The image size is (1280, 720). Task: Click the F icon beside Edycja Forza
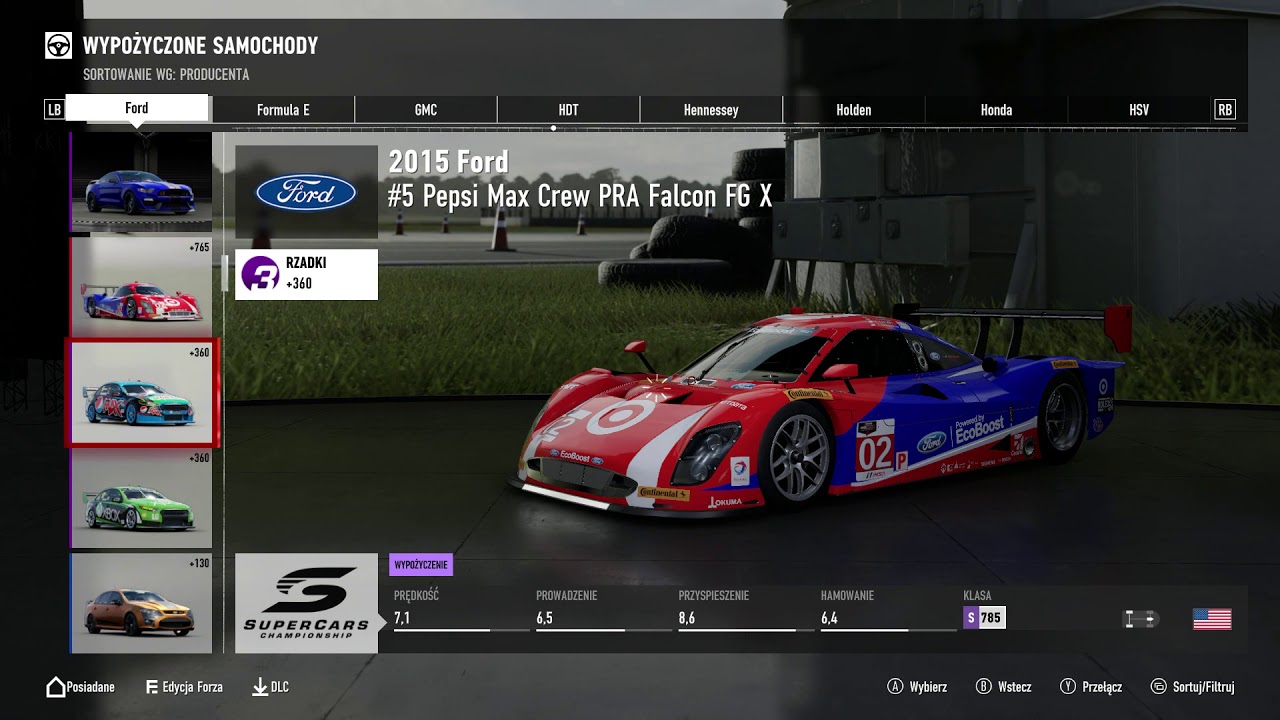[152, 687]
